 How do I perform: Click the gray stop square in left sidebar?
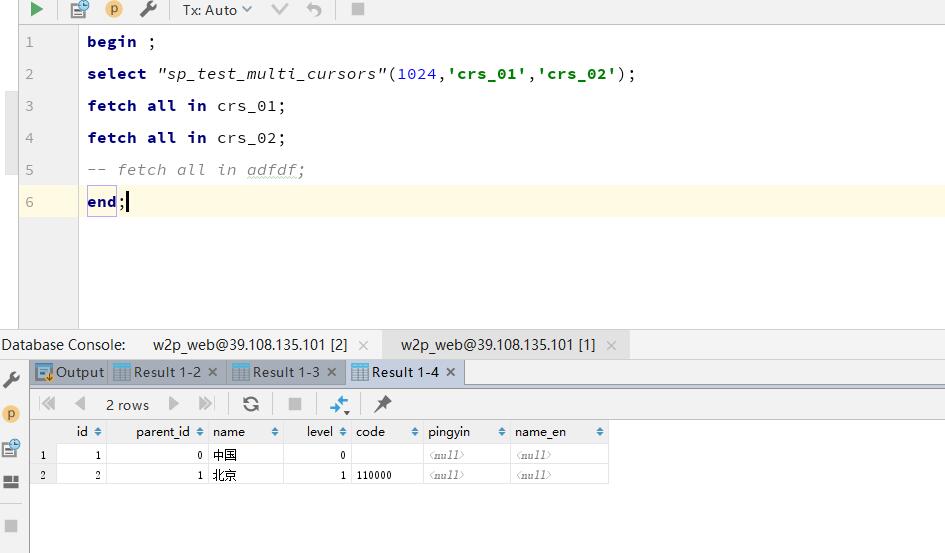(11, 526)
